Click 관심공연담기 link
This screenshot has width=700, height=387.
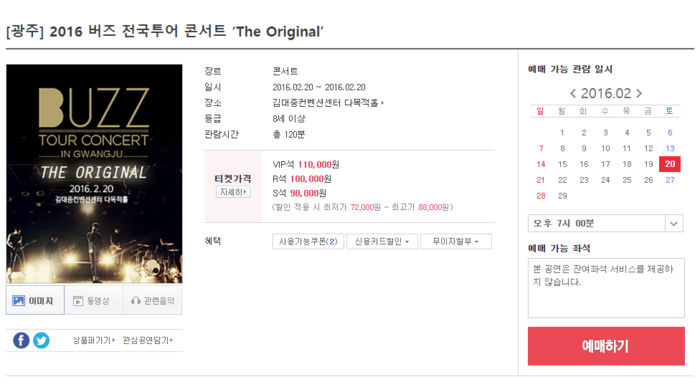tap(148, 340)
